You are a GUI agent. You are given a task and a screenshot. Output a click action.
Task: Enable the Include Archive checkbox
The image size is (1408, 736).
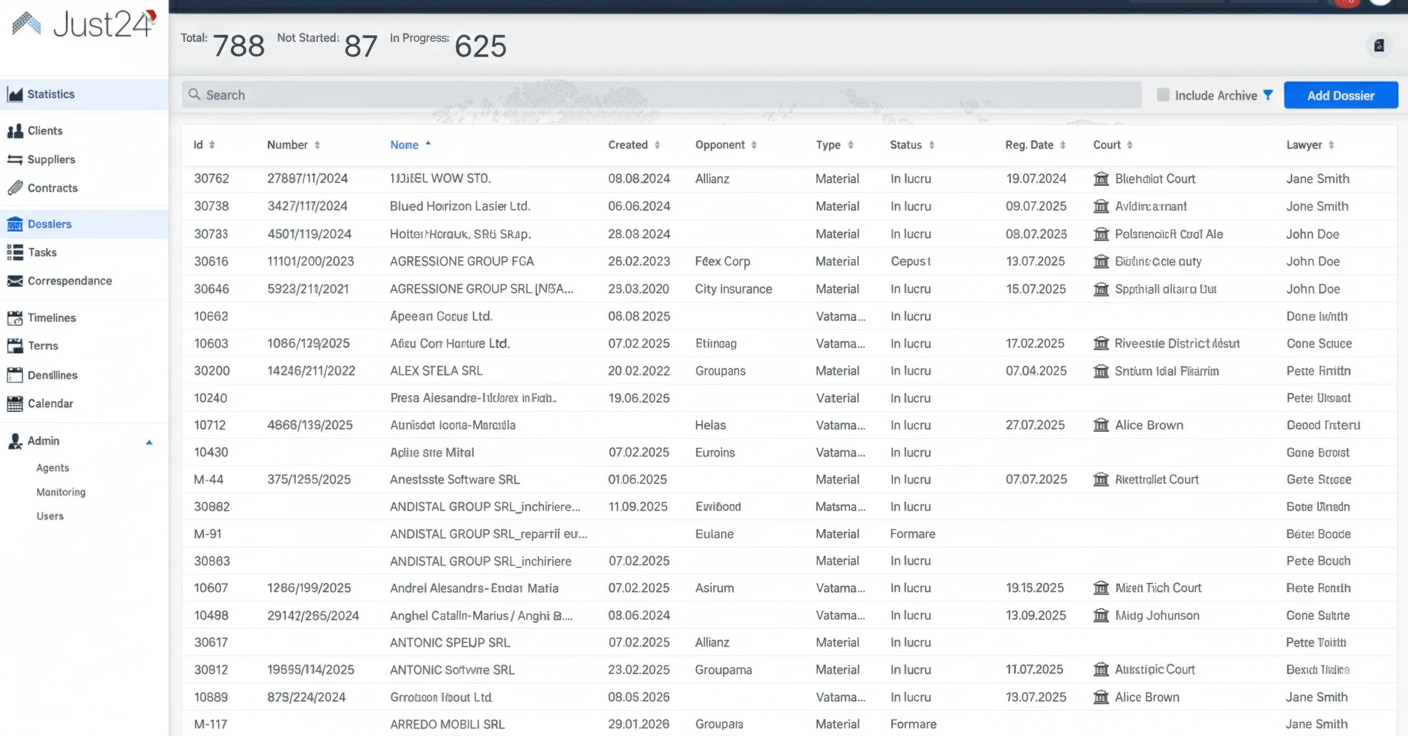[1165, 94]
